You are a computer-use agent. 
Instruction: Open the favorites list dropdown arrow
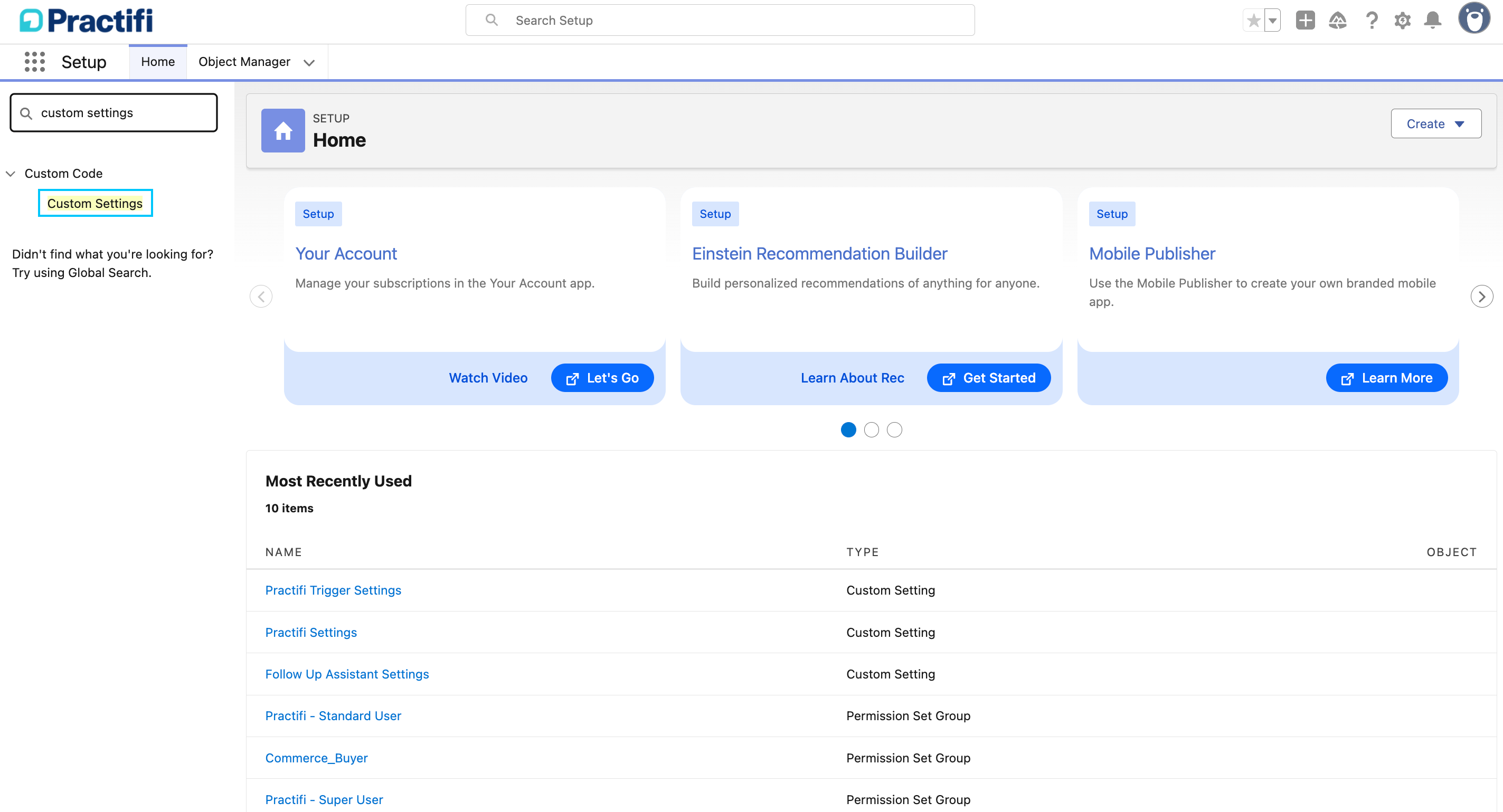pos(1272,21)
